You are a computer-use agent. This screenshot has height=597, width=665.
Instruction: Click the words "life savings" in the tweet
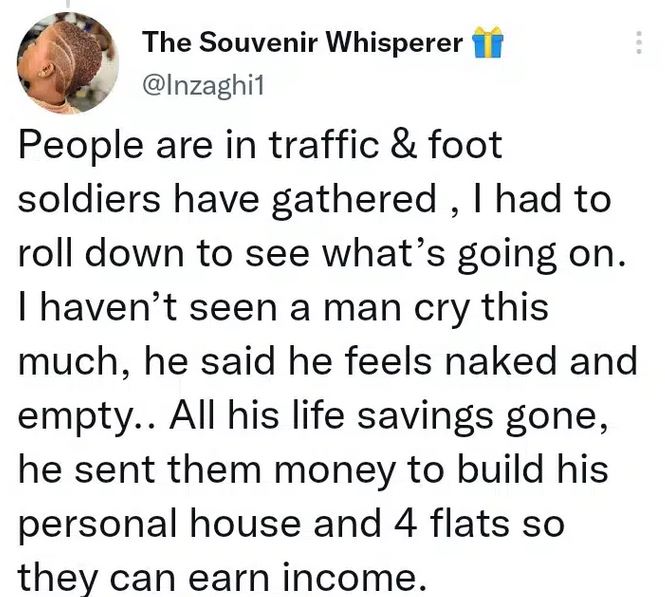tap(384, 409)
